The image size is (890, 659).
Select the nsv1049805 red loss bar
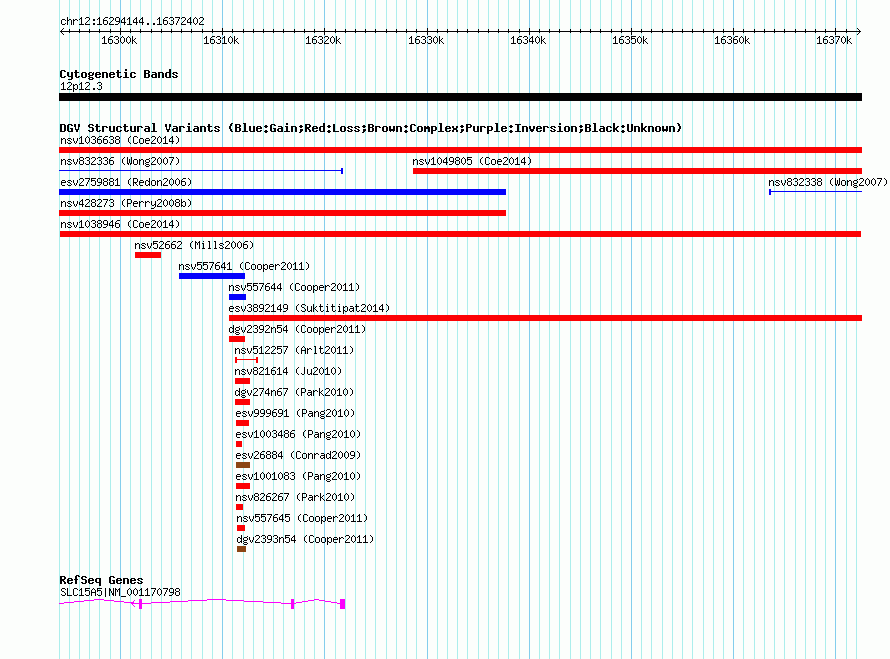click(x=637, y=171)
